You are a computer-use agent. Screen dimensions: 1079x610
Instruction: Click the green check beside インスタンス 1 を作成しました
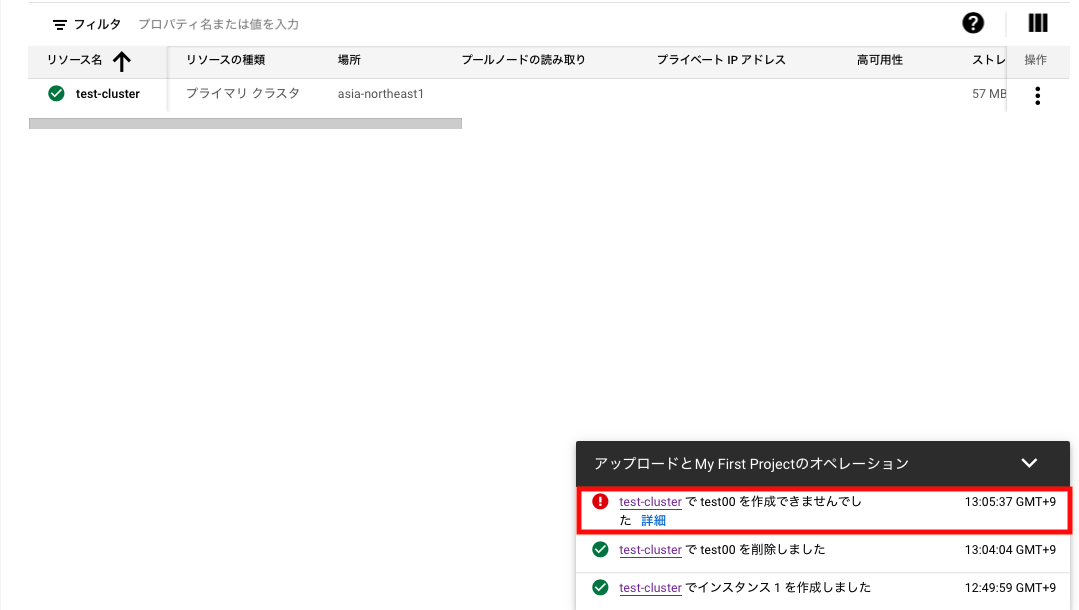[600, 587]
